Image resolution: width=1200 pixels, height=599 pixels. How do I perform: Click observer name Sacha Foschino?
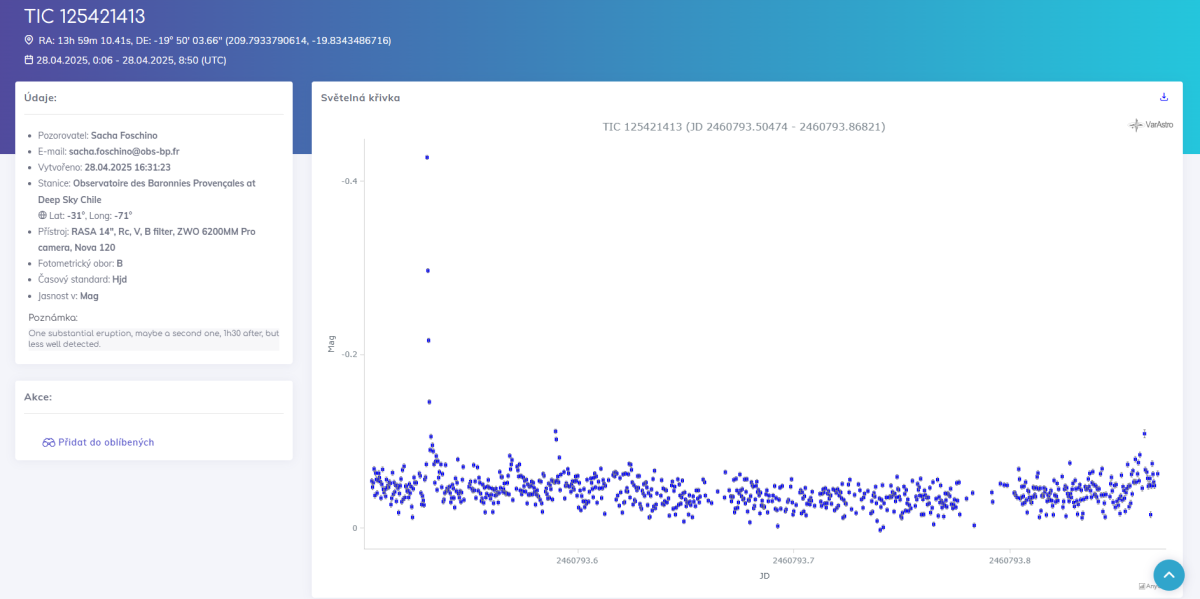pos(124,135)
